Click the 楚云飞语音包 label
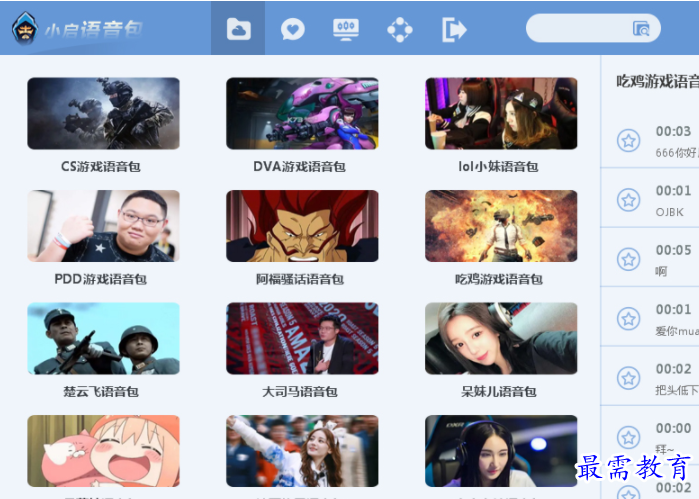The width and height of the screenshot is (699, 499). click(101, 392)
